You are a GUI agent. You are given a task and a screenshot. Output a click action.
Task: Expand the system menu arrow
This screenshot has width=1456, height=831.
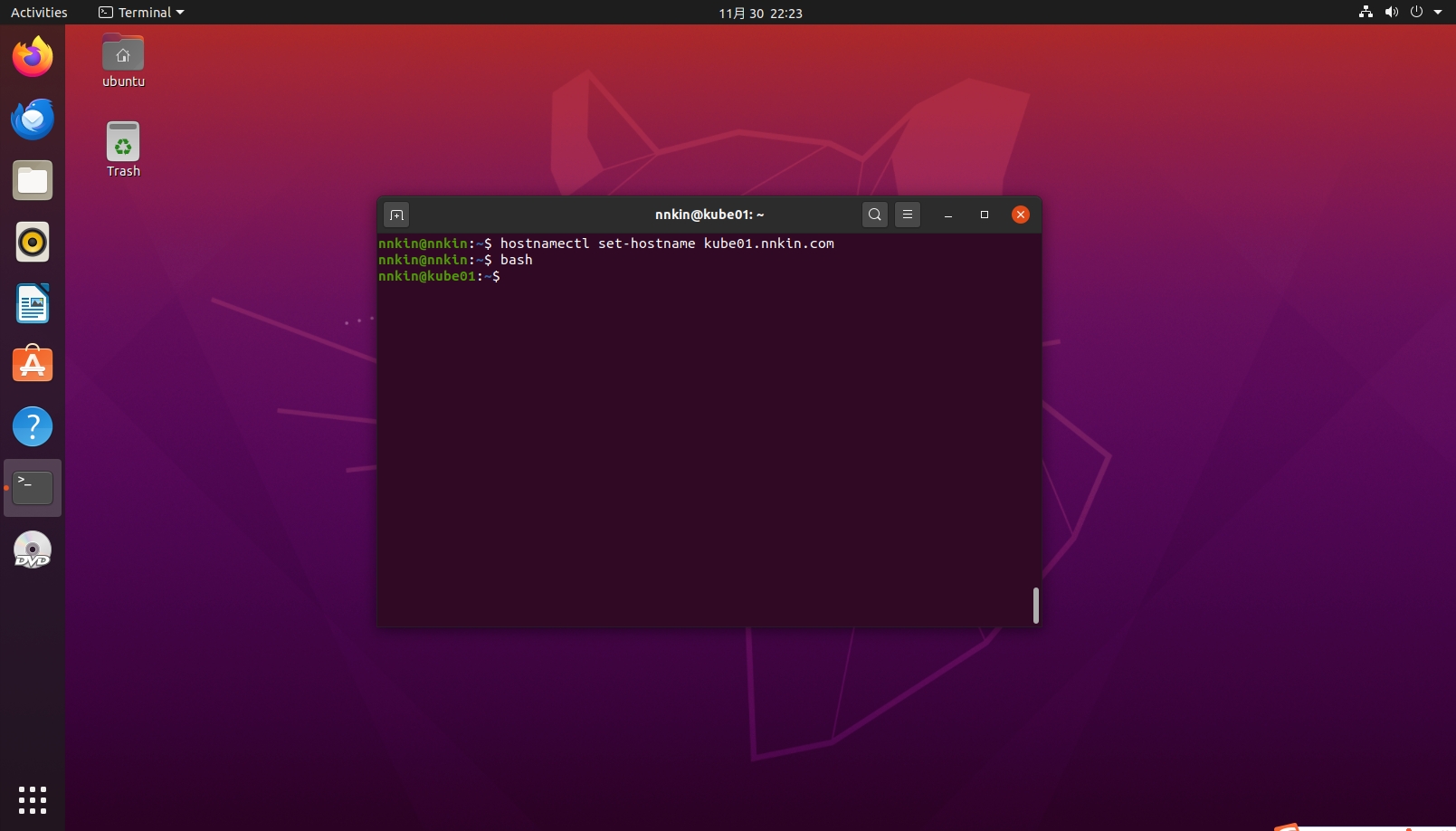1438,13
